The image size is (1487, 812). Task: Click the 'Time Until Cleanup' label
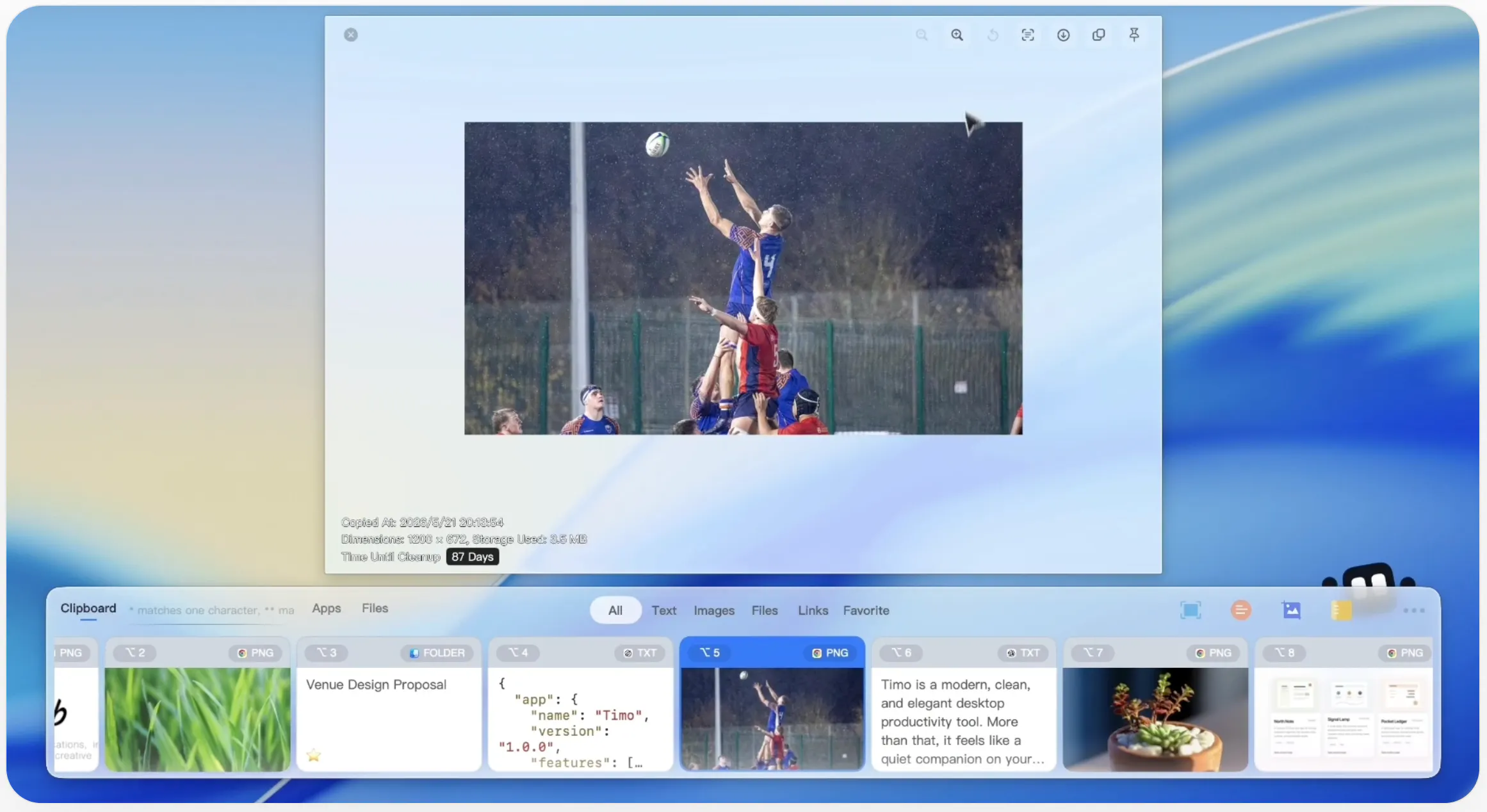(x=391, y=556)
